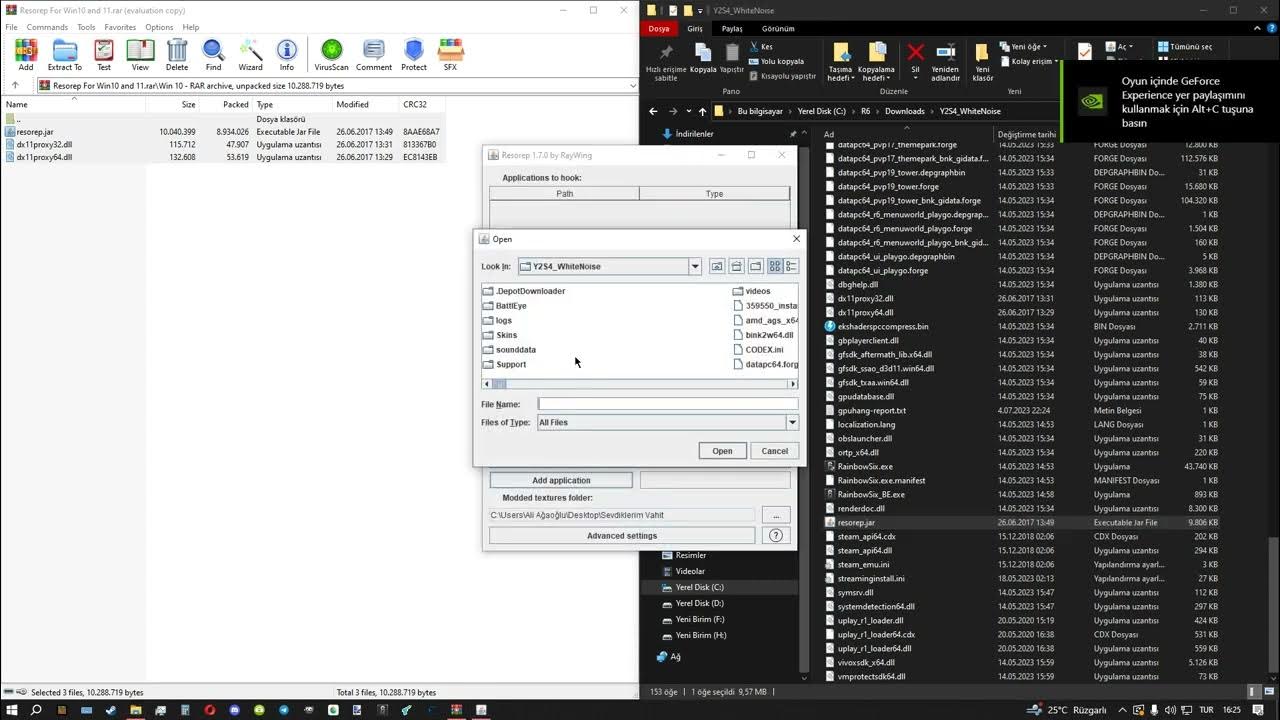Open the Look In folder dropdown
This screenshot has width=1280, height=720.
click(695, 267)
